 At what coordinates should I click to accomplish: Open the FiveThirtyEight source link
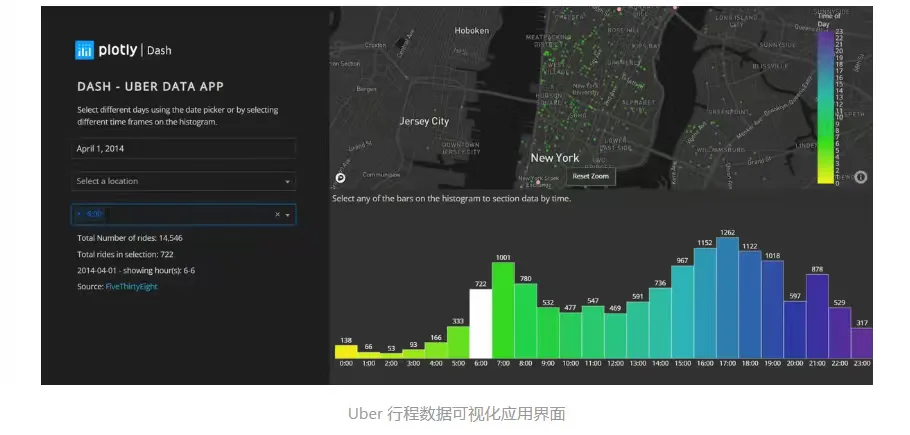click(131, 287)
